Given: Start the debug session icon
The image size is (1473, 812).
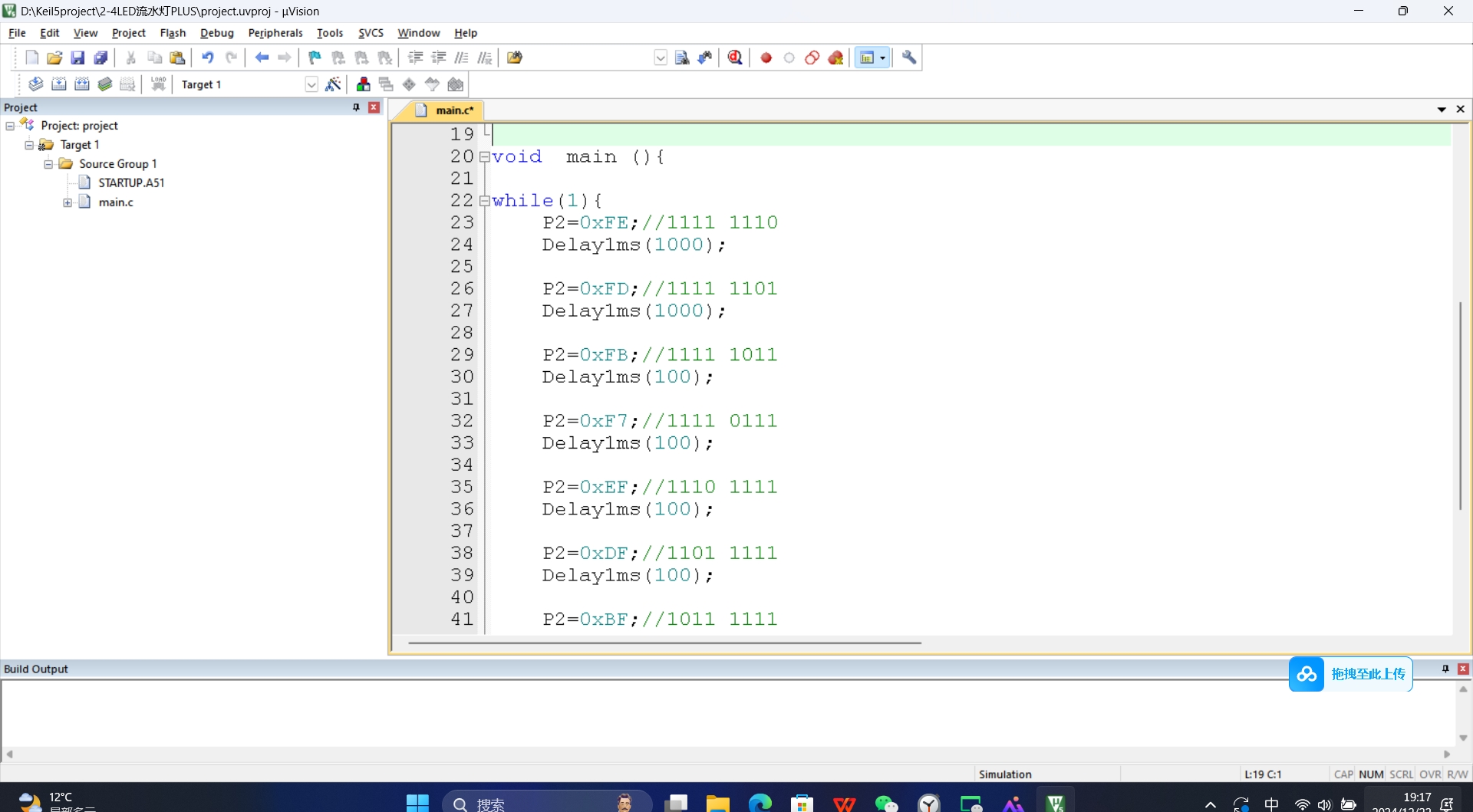Looking at the screenshot, I should click(735, 58).
